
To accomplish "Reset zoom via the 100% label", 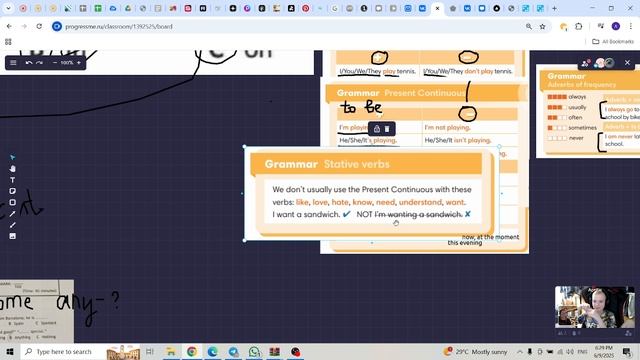I will click(x=67, y=62).
